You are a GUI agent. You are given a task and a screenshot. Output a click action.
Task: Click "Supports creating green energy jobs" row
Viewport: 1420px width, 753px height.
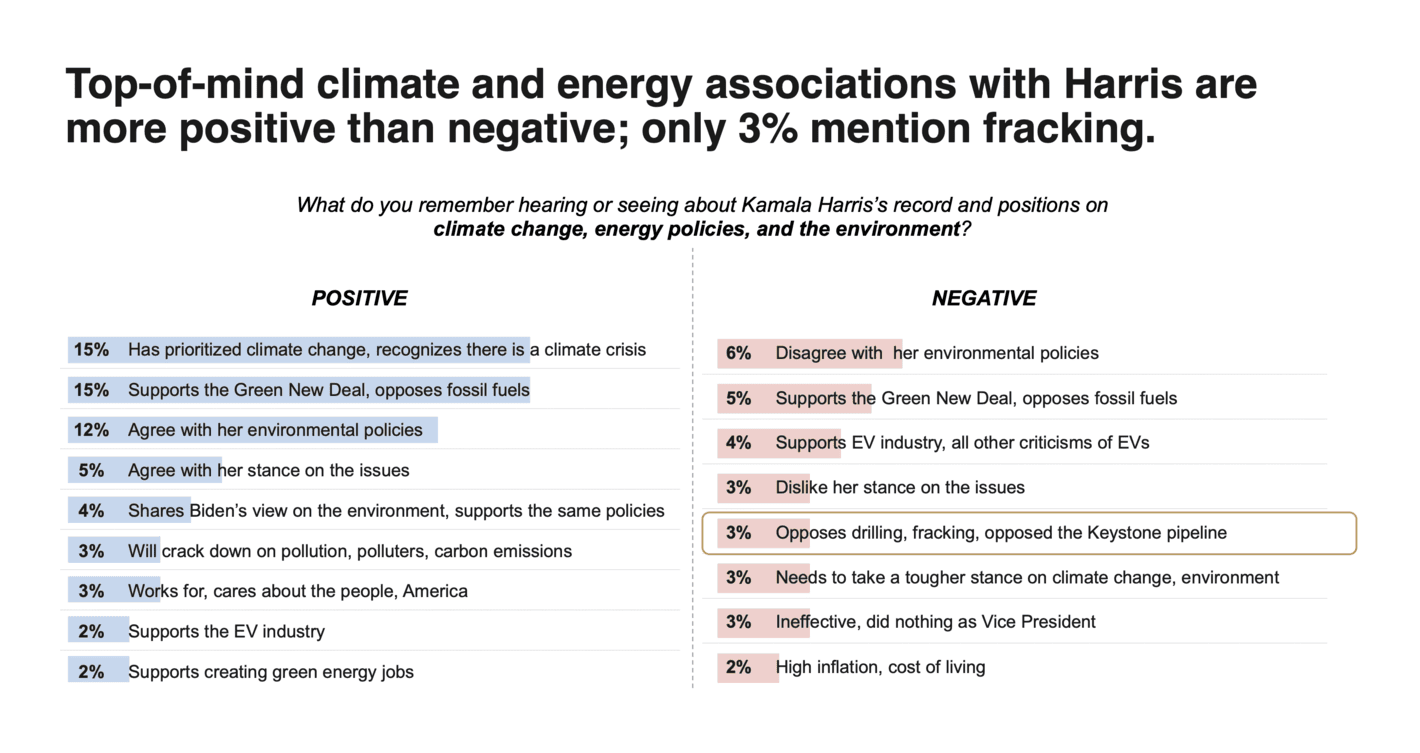pos(270,672)
